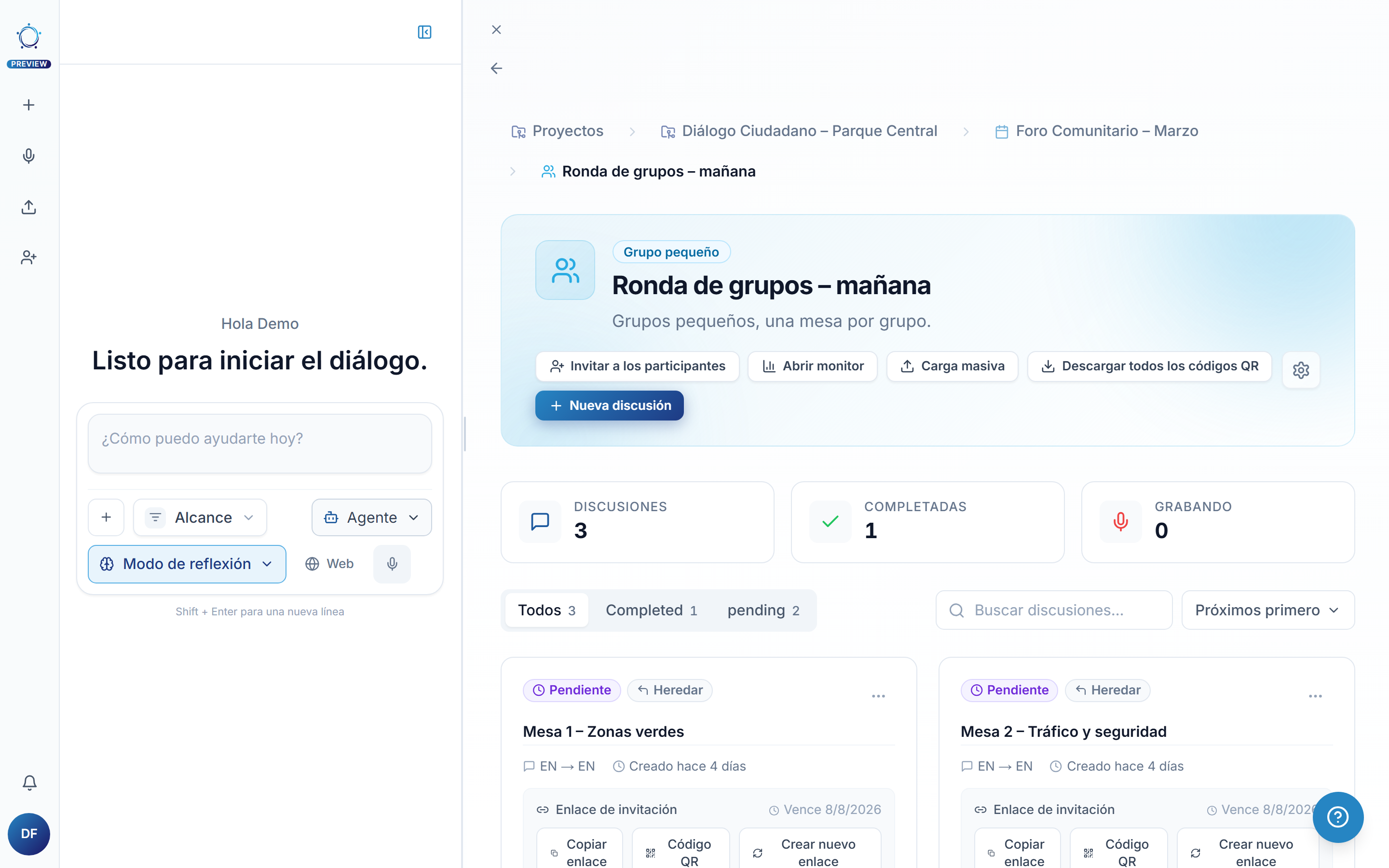This screenshot has height=868, width=1389.
Task: Click Heredar badge on Mesa 2 card
Action: (x=1107, y=690)
